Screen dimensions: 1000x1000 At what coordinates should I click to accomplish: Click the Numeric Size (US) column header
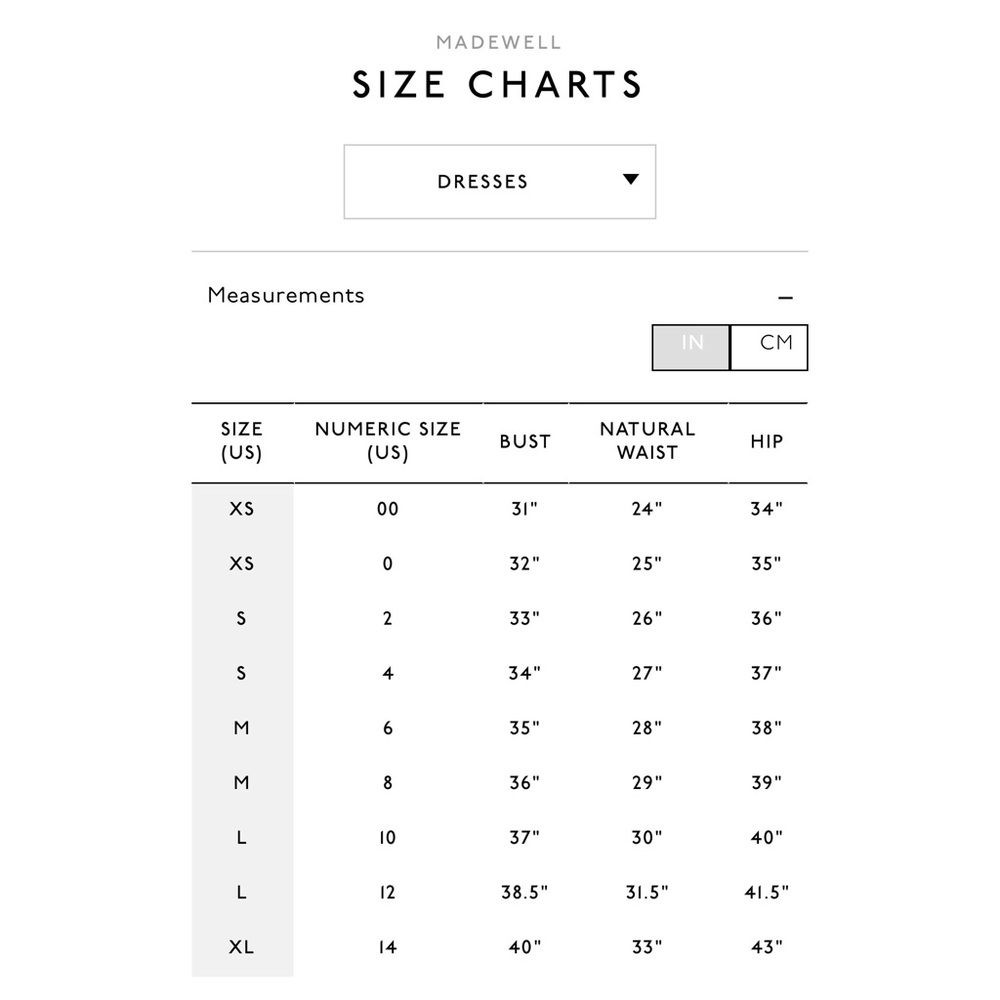(388, 441)
